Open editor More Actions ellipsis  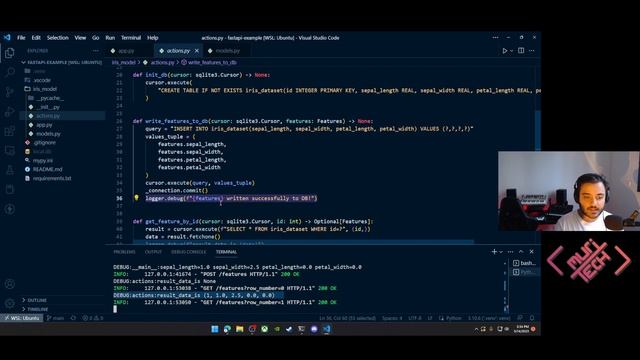point(531,51)
